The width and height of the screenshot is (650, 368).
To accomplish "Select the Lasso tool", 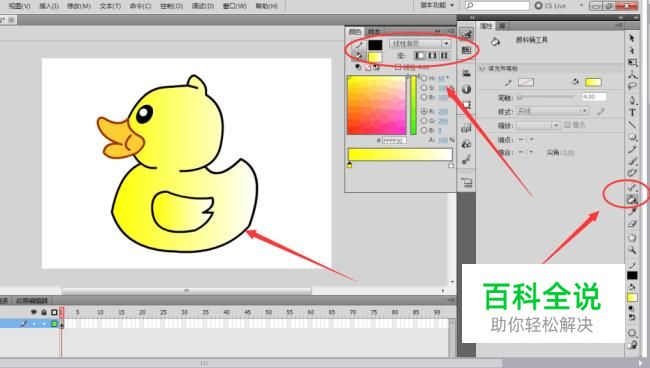I will pyautogui.click(x=632, y=86).
